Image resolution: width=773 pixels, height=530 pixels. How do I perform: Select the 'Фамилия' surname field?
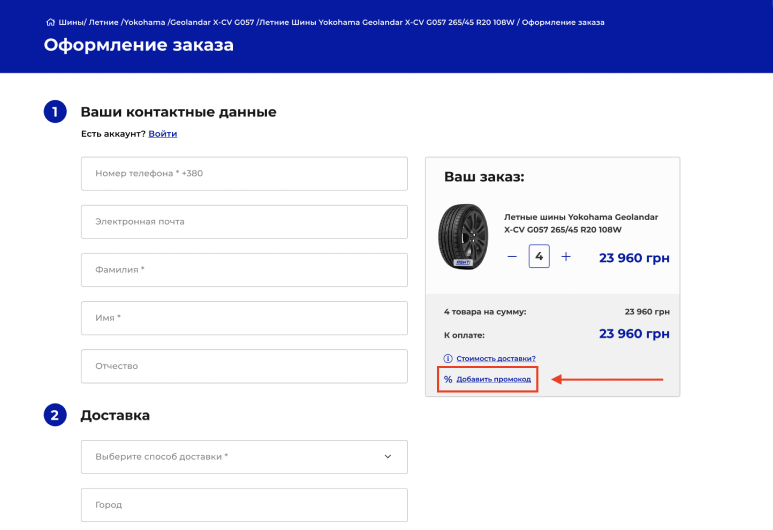[x=244, y=269]
